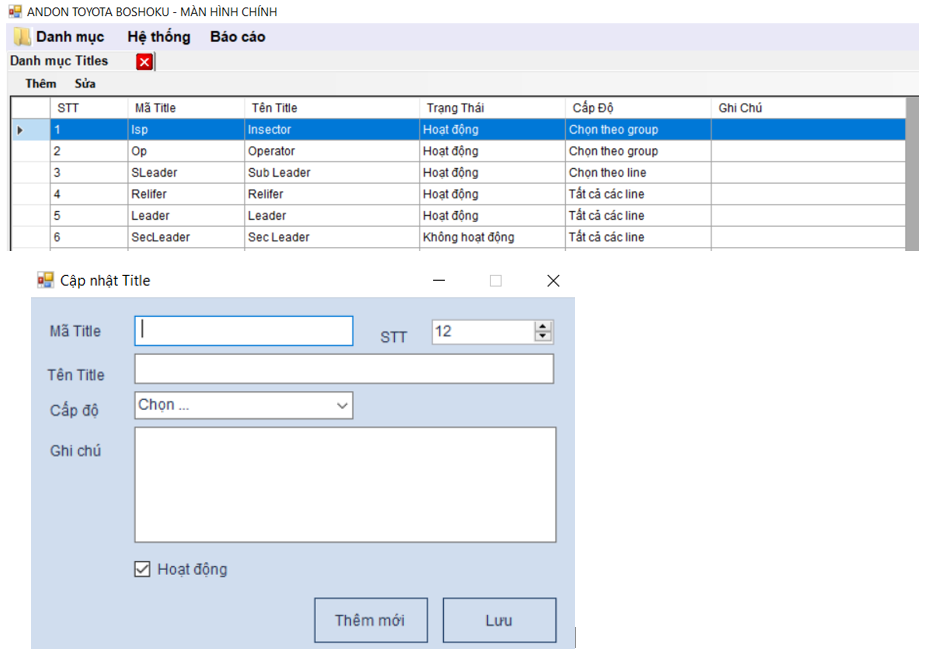
Task: Select the Operator row in the grid
Action: (271, 151)
